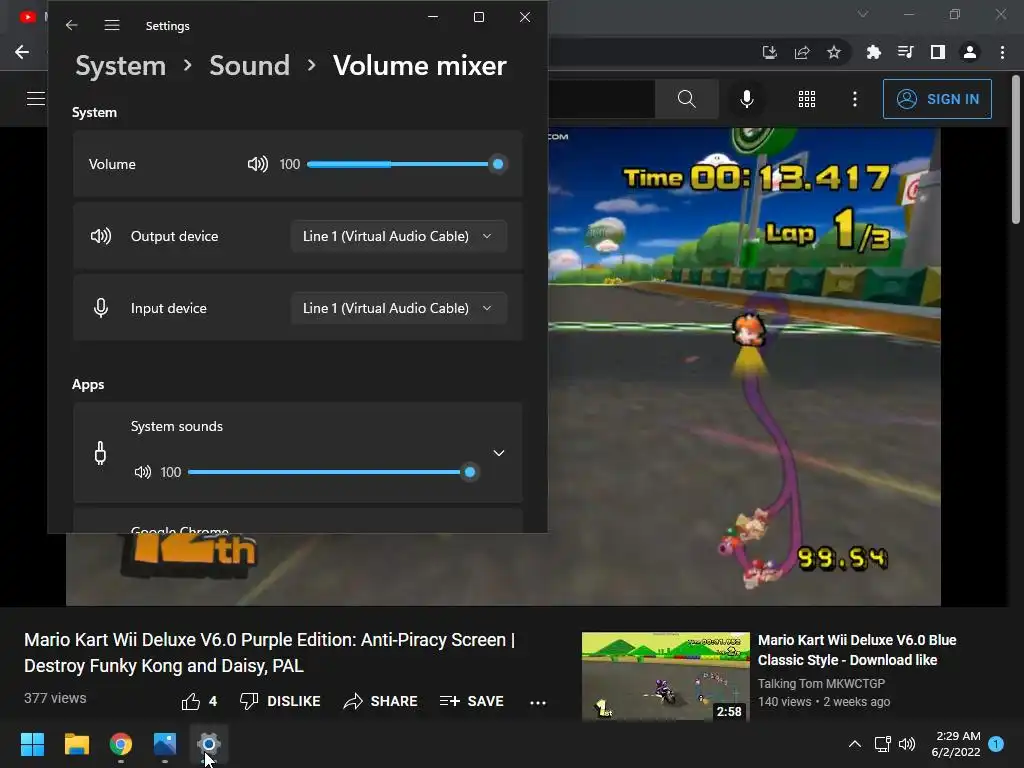The width and height of the screenshot is (1024, 768).
Task: Open the Output device dropdown
Action: pyautogui.click(x=398, y=236)
